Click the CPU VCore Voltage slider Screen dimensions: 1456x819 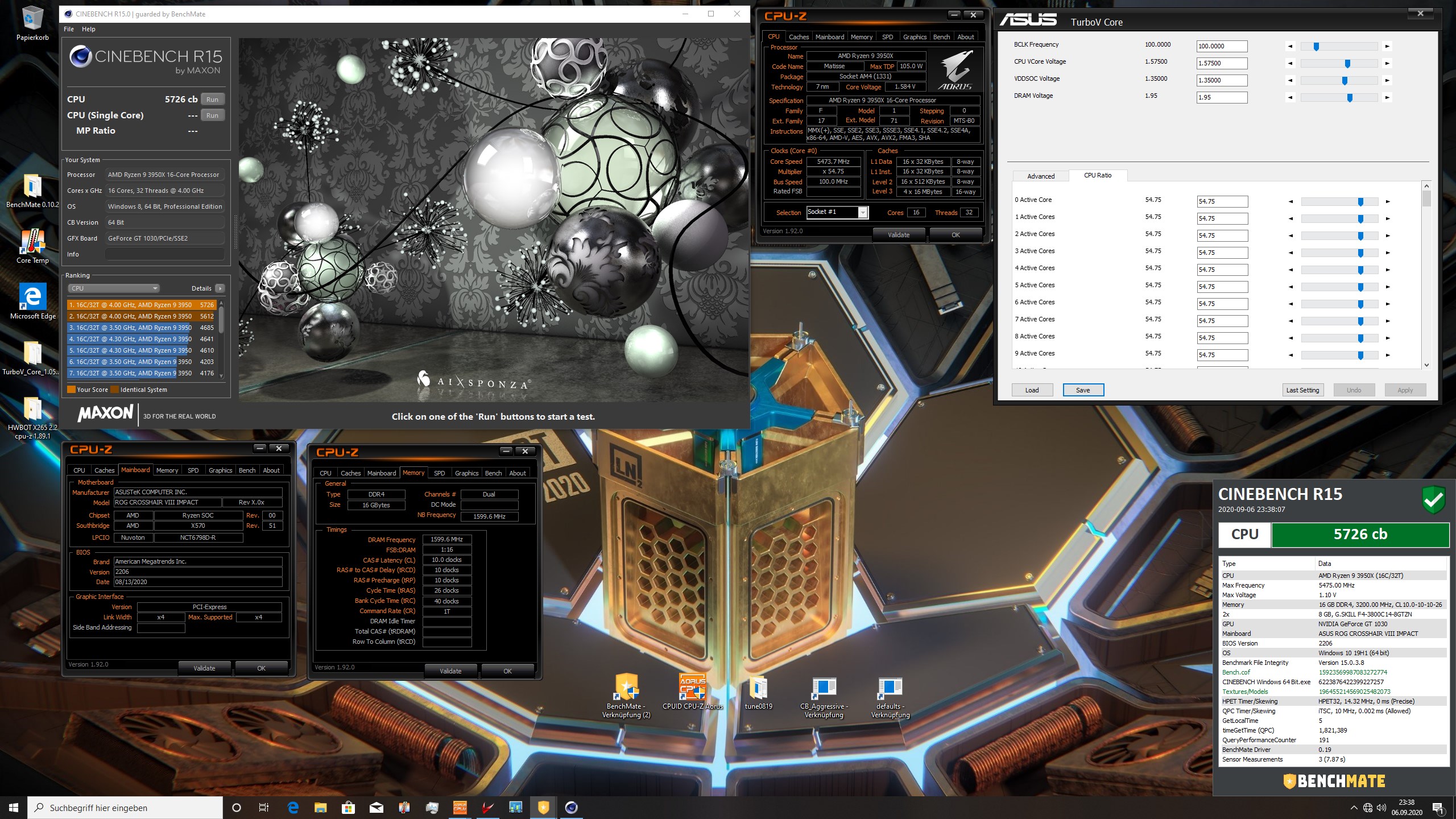click(1339, 64)
